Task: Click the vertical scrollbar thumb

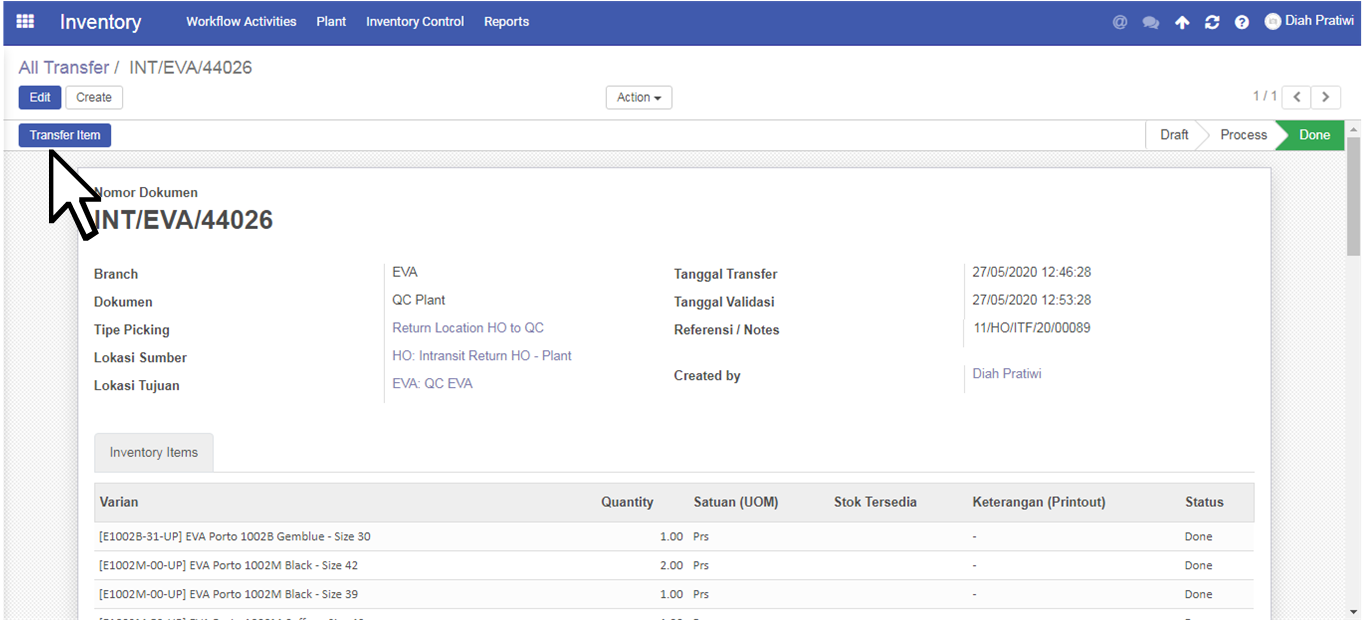Action: 1353,195
